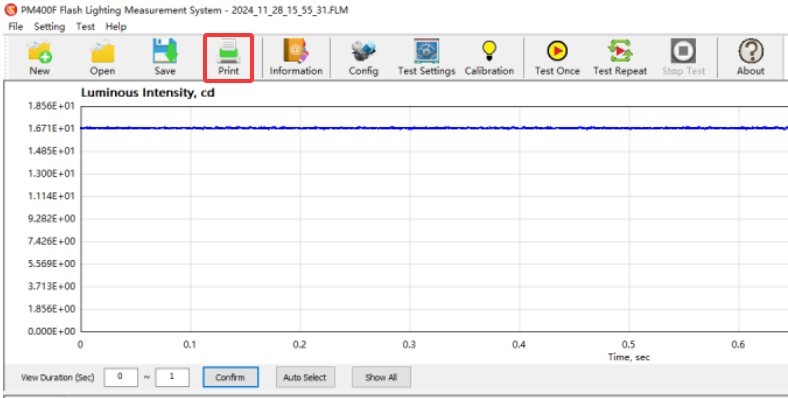Click the 'Time, sec' axis label

coord(629,357)
